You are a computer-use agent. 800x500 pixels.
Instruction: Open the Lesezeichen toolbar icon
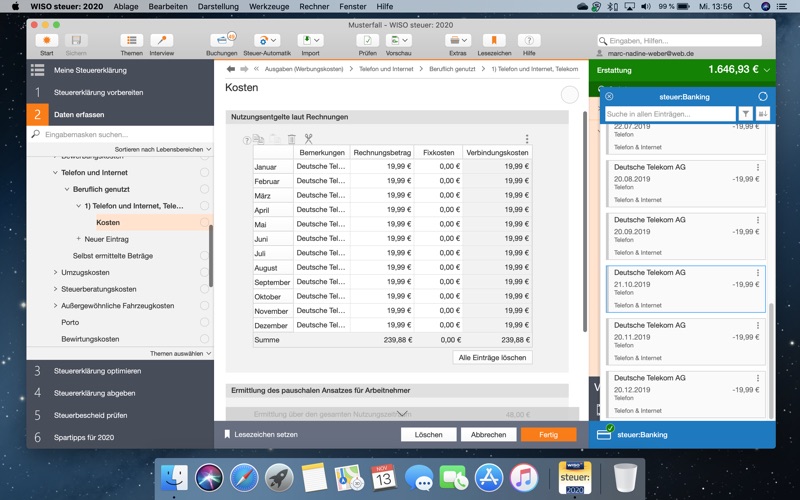click(x=494, y=40)
